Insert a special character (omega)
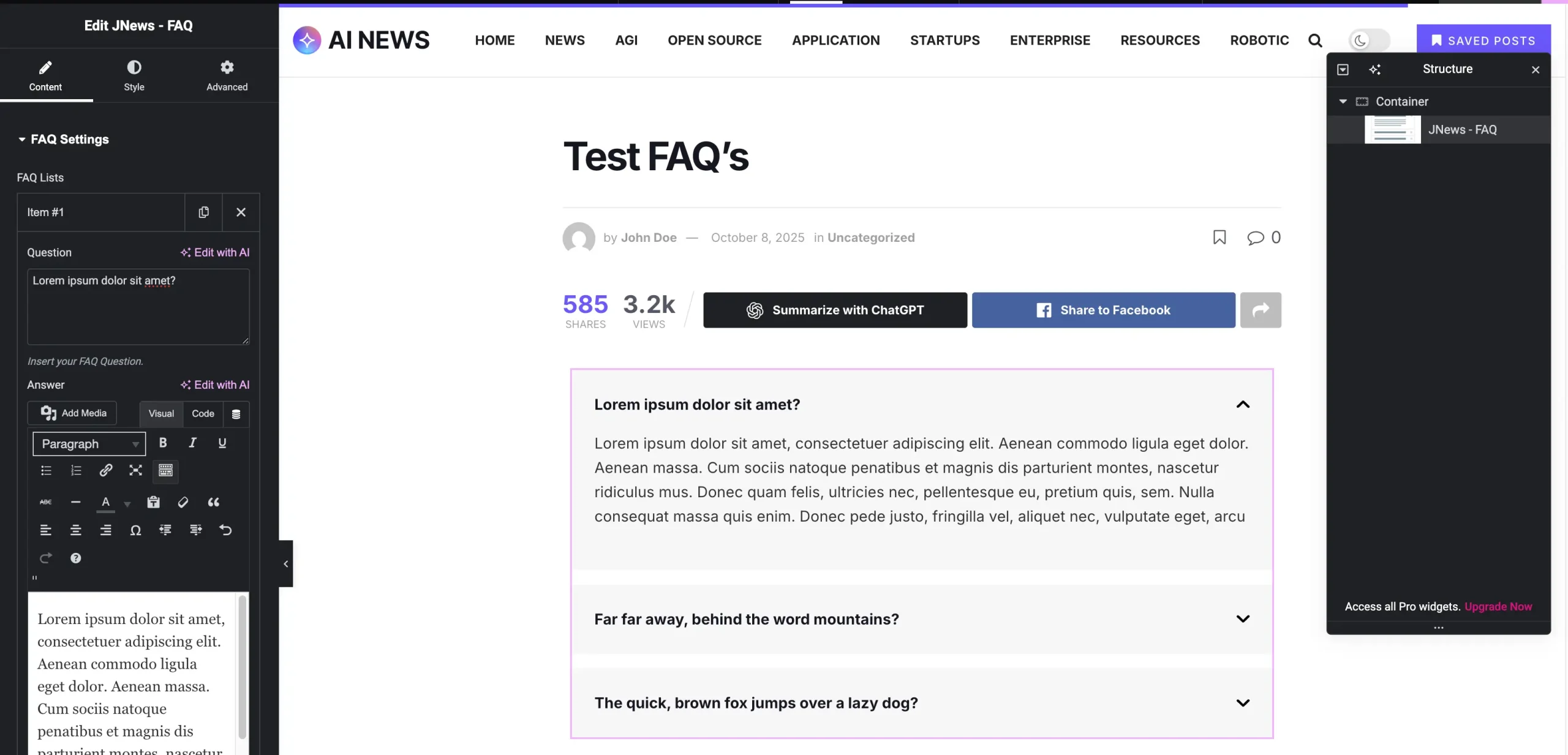Viewport: 1568px width, 755px height. pyautogui.click(x=135, y=530)
